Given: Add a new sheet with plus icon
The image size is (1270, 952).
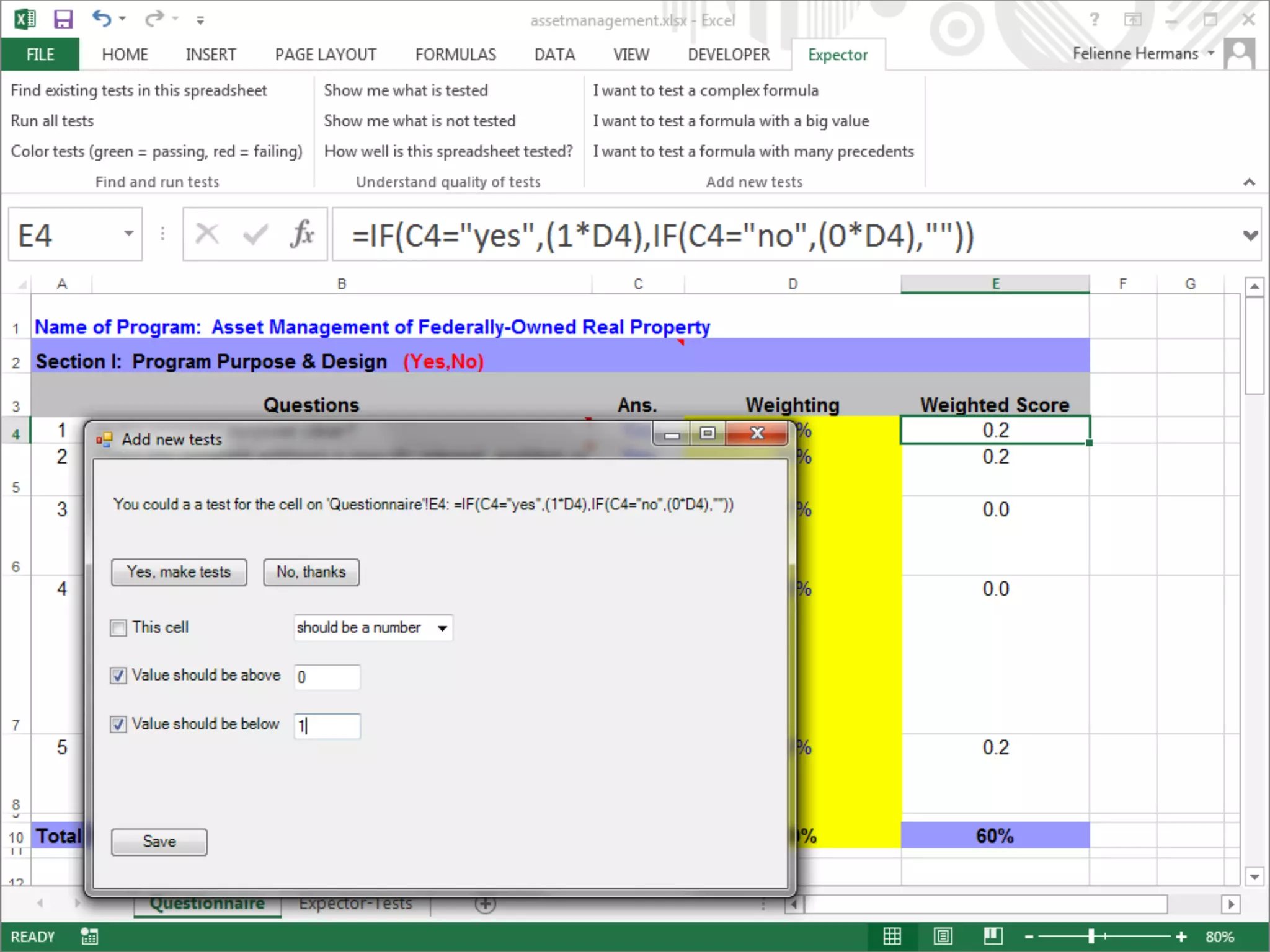Looking at the screenshot, I should pyautogui.click(x=485, y=904).
